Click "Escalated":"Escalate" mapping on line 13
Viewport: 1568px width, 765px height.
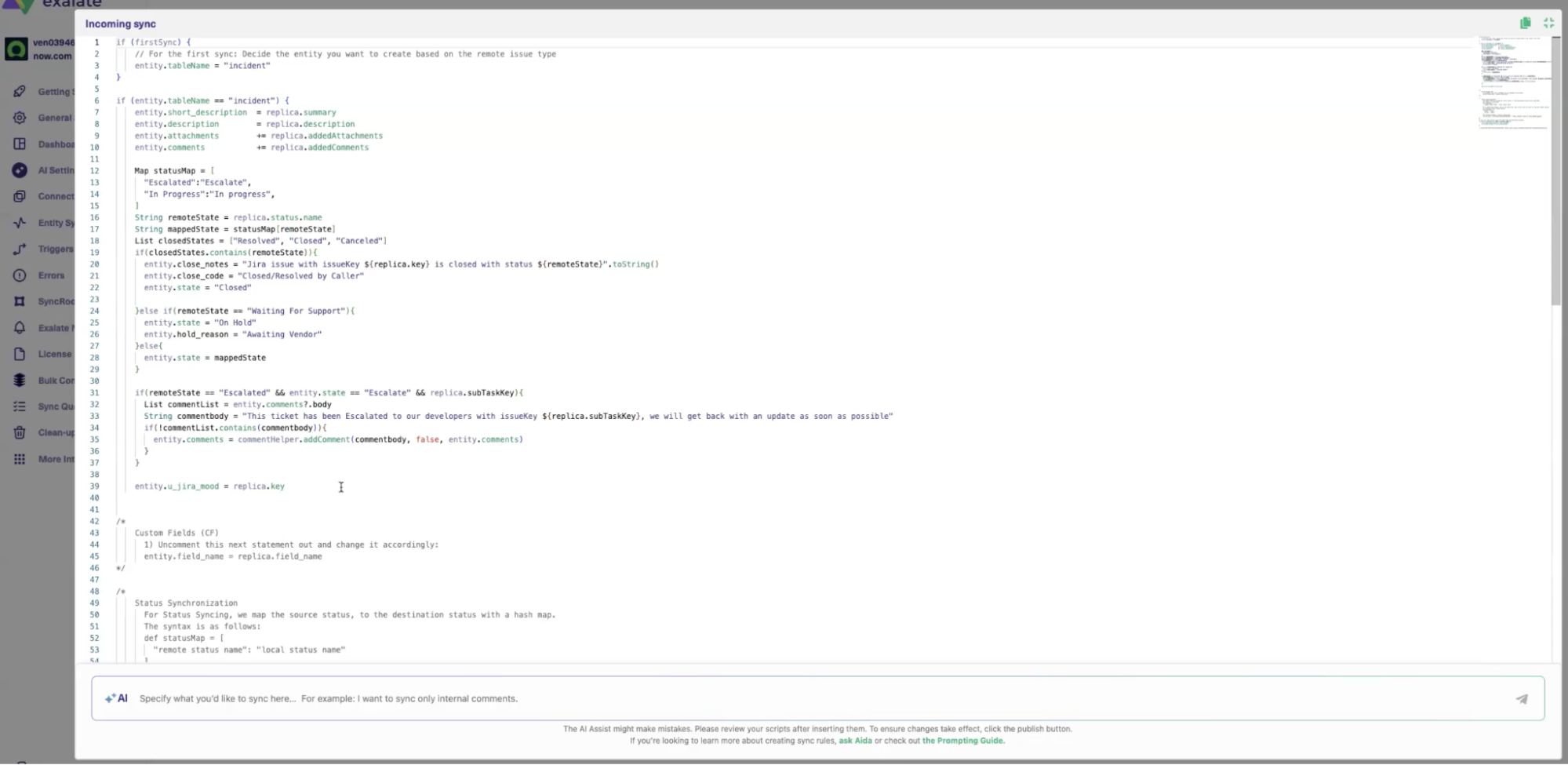coord(198,182)
